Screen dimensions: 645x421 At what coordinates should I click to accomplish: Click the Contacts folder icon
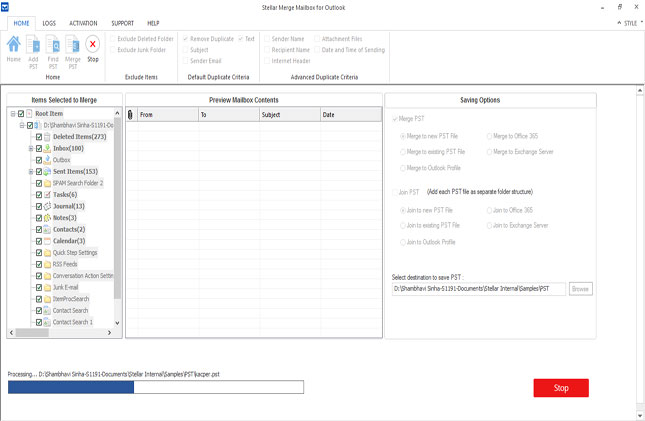(48, 229)
